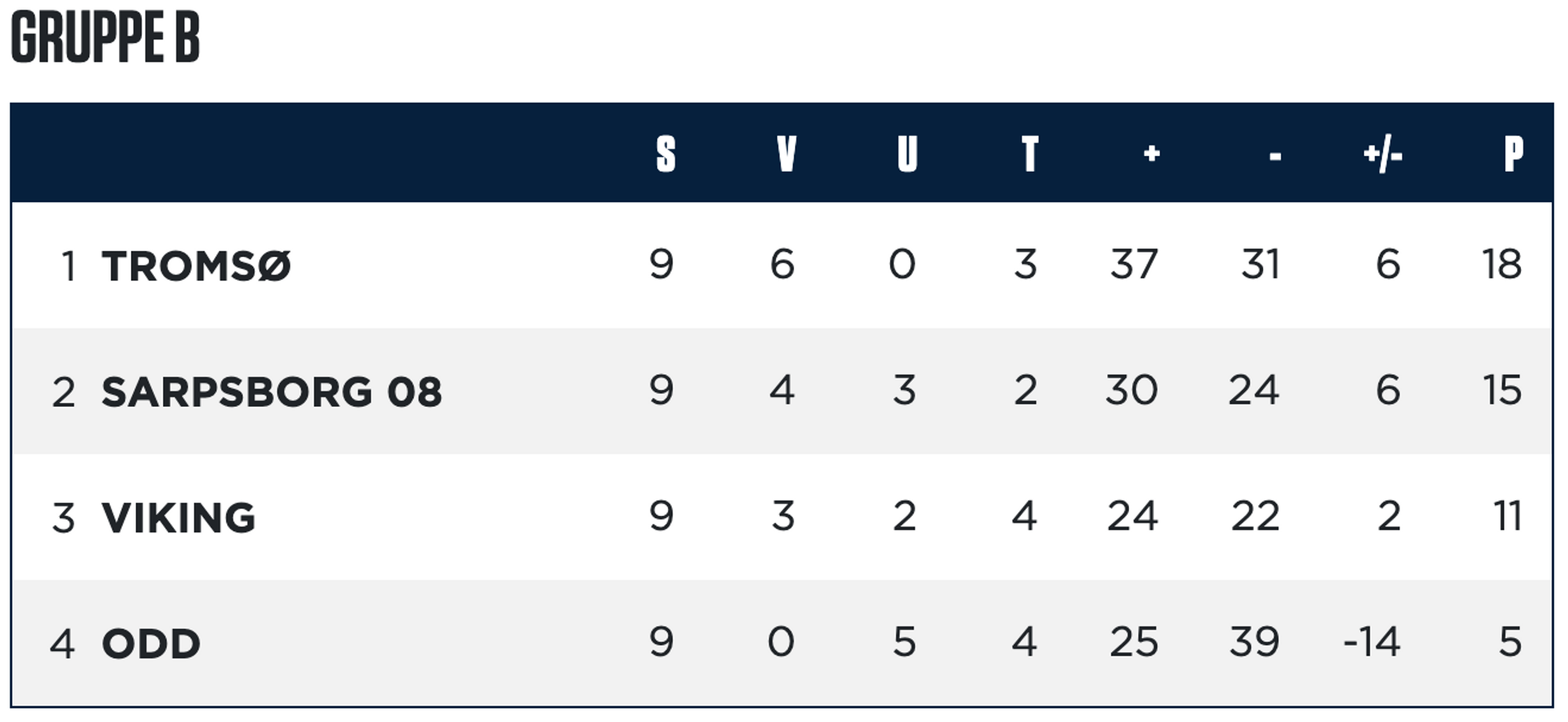Click the TROMSØ team name

196,266
